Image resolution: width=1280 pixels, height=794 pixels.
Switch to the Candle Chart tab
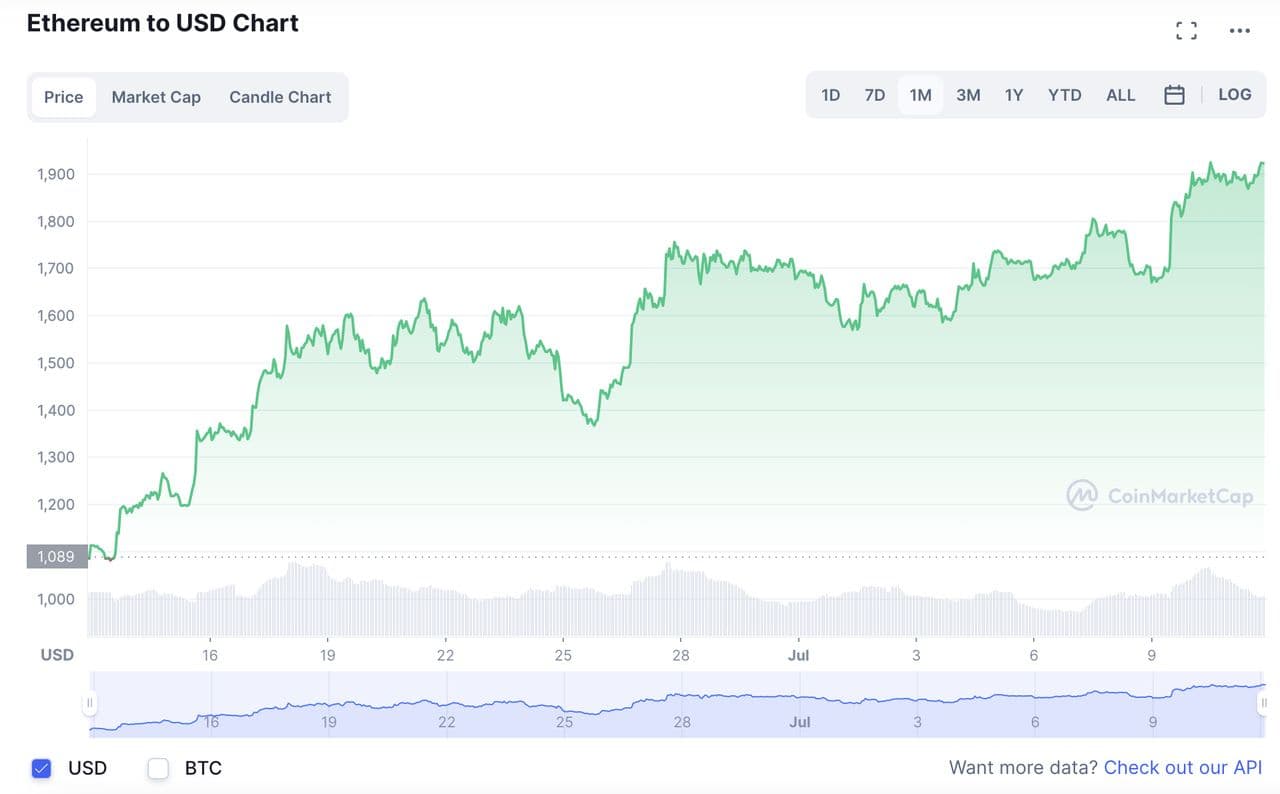pyautogui.click(x=280, y=97)
